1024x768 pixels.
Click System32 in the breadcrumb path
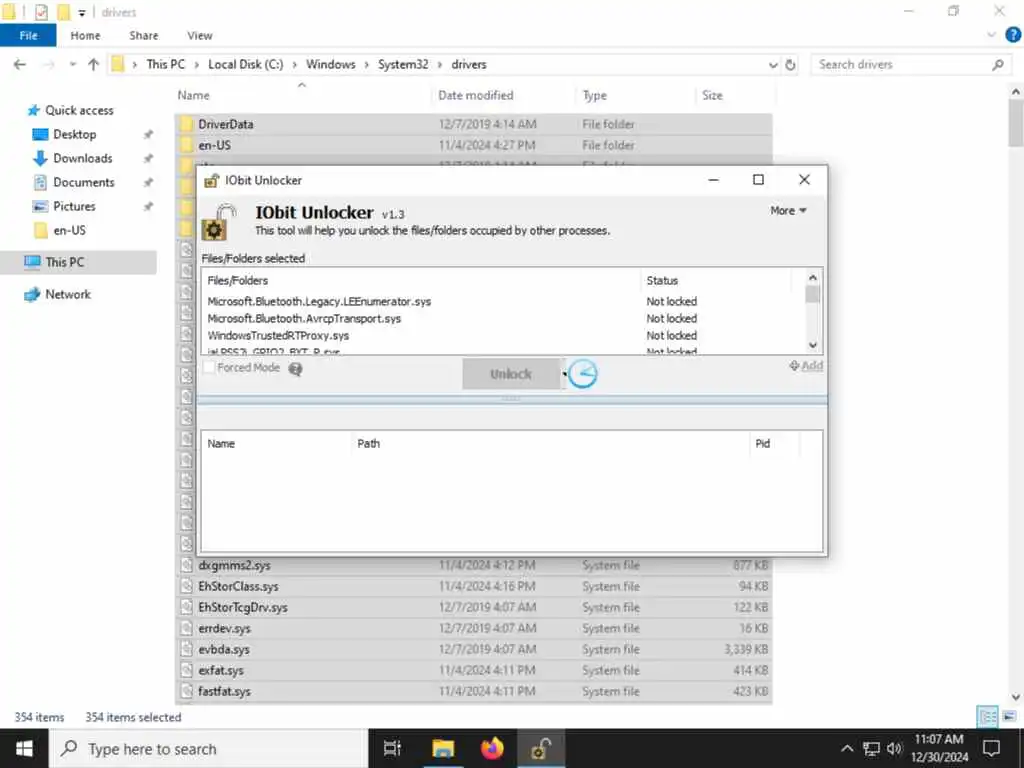[x=403, y=64]
